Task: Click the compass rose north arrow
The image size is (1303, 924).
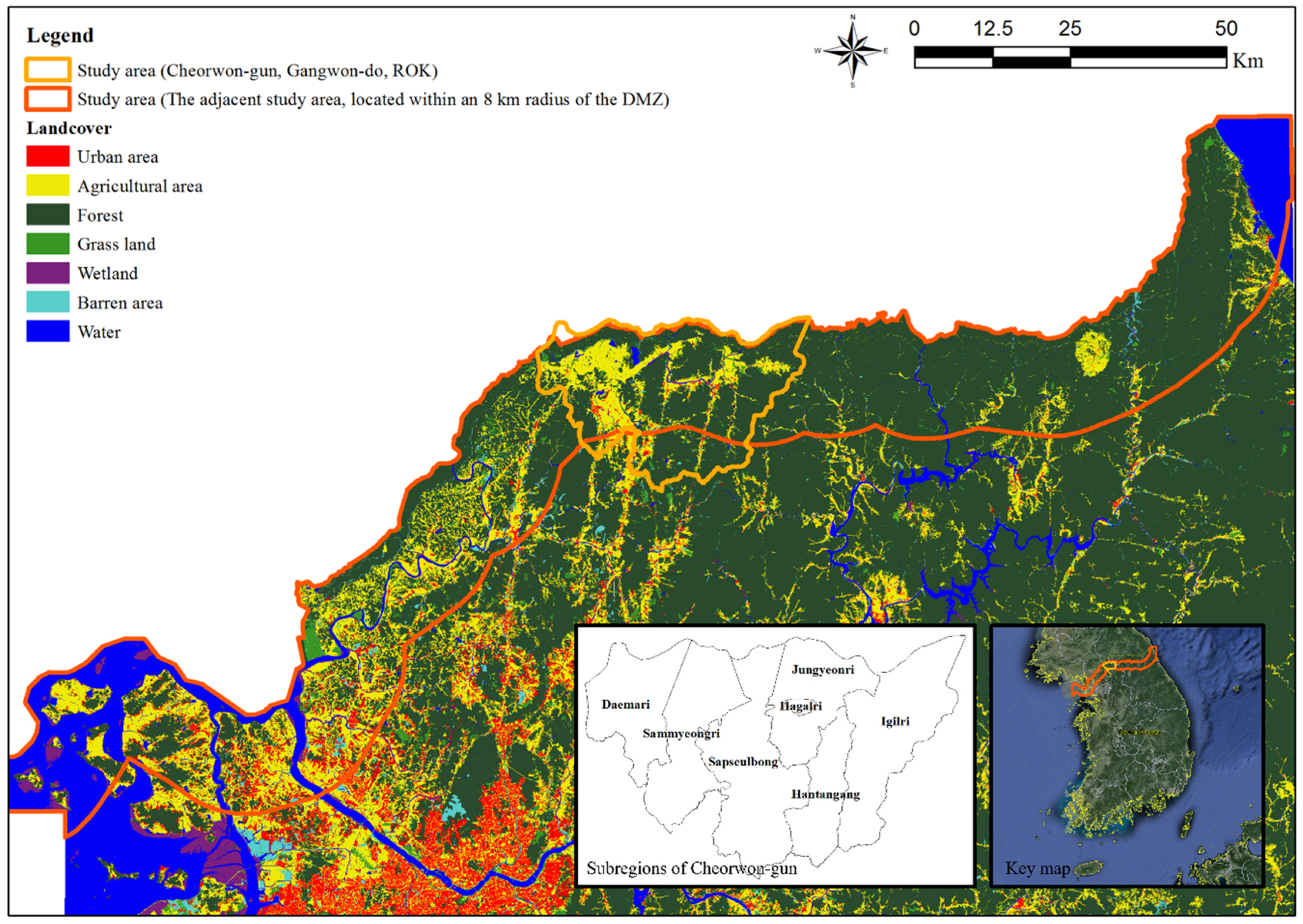Action: coord(853,51)
